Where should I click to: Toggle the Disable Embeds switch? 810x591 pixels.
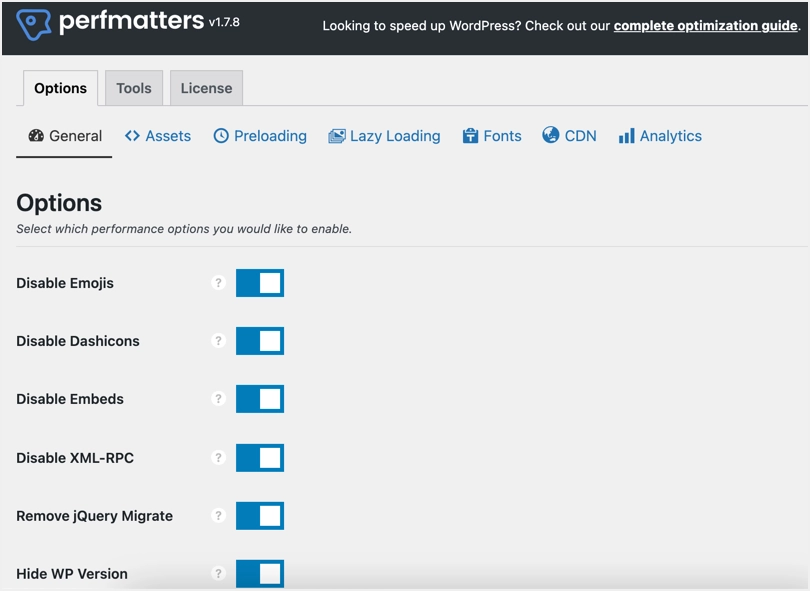260,399
